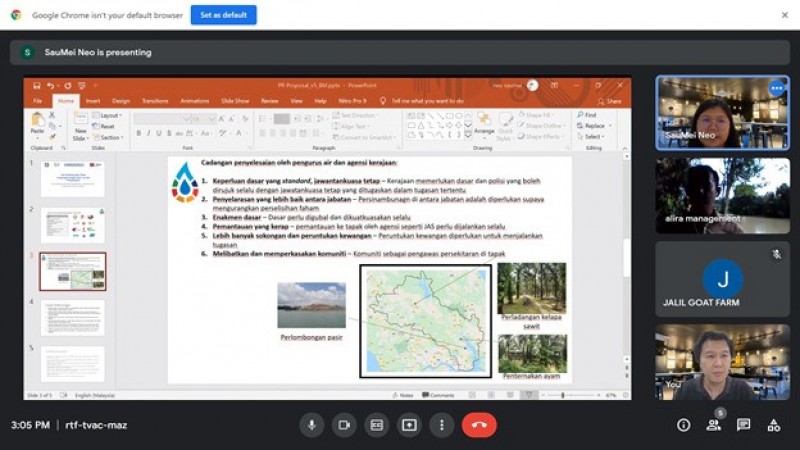Open more options three-dot menu
This screenshot has height=450, width=800.
coord(441,425)
